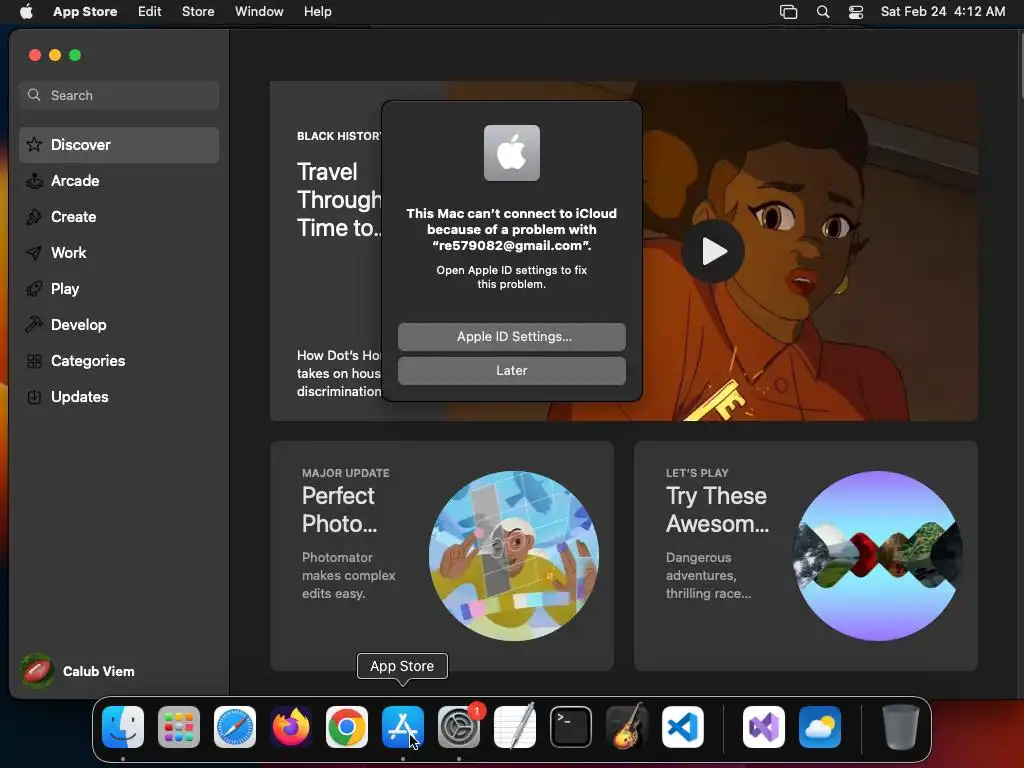Launch Visual Studio Code from the Dock
Viewport: 1024px width, 768px height.
[682, 727]
